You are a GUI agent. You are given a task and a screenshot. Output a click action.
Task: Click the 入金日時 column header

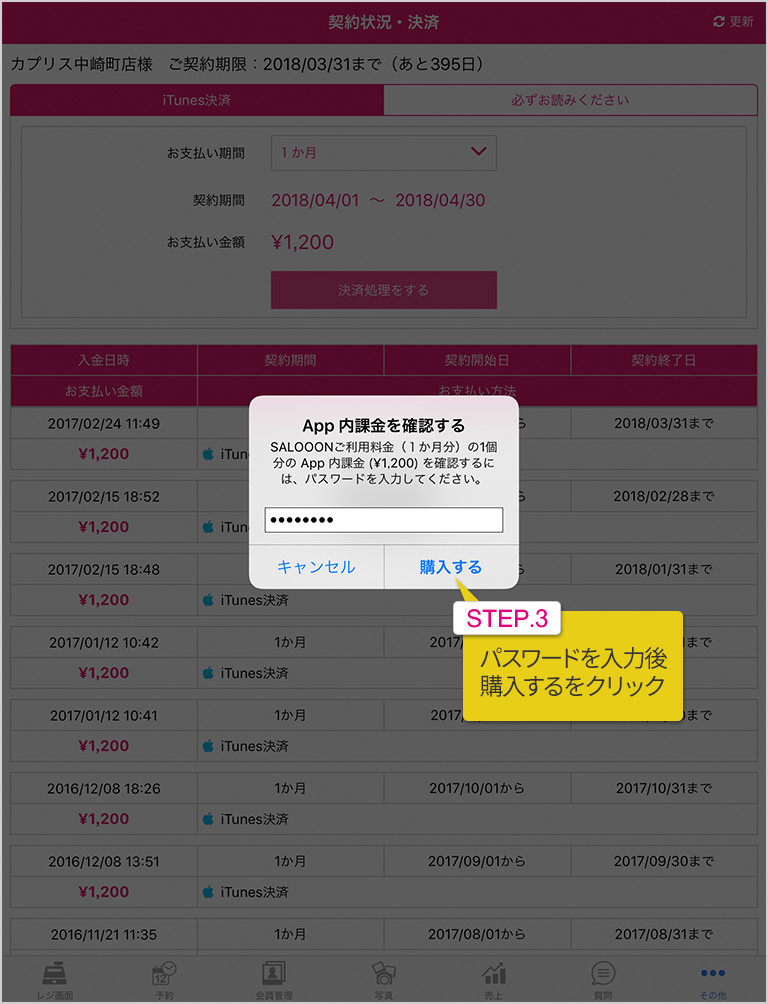click(x=104, y=360)
